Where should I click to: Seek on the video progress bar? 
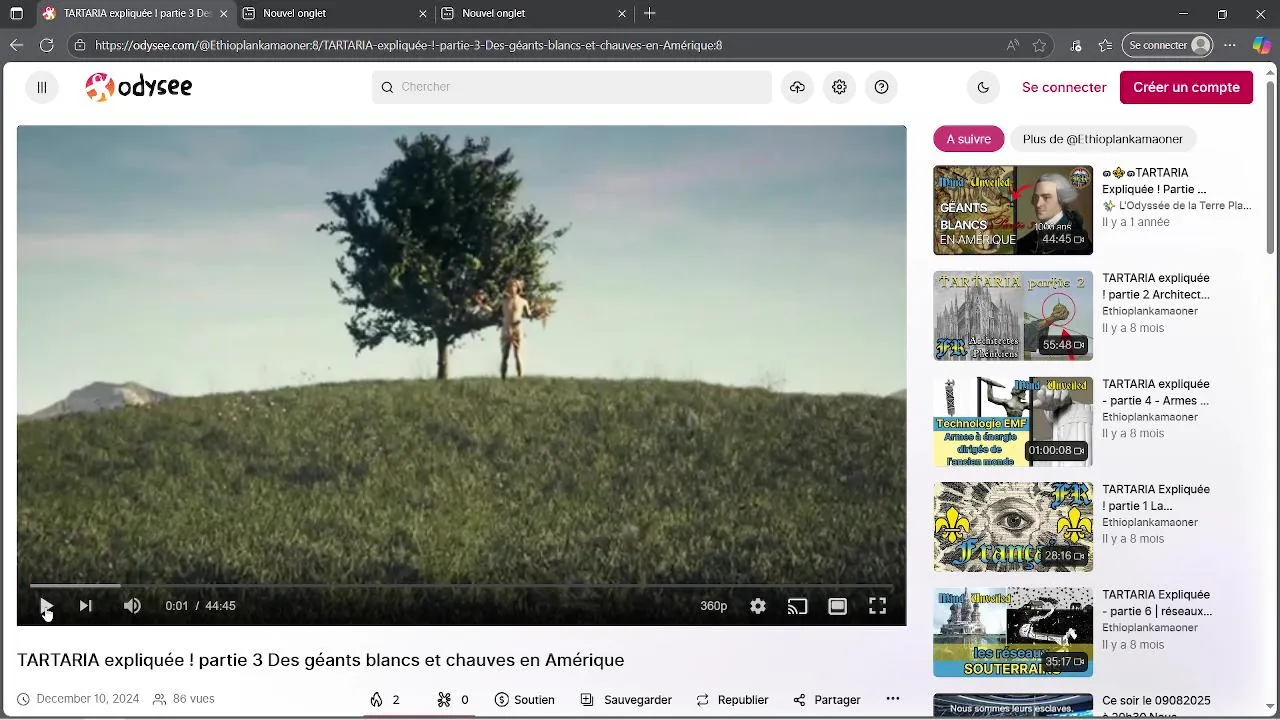(x=461, y=585)
